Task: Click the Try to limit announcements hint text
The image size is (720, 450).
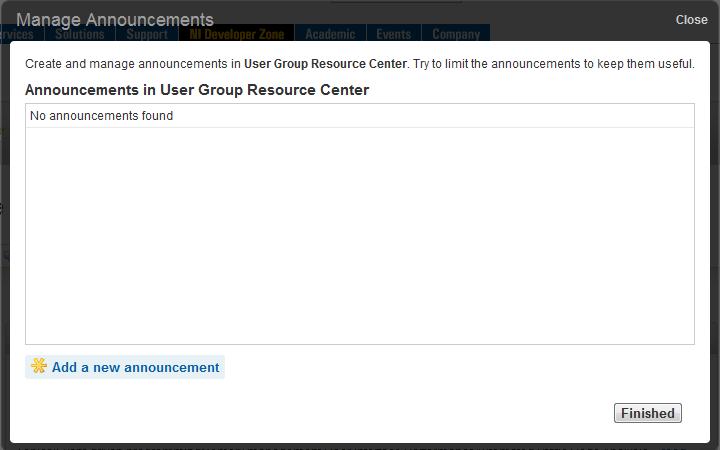Action: (x=555, y=64)
